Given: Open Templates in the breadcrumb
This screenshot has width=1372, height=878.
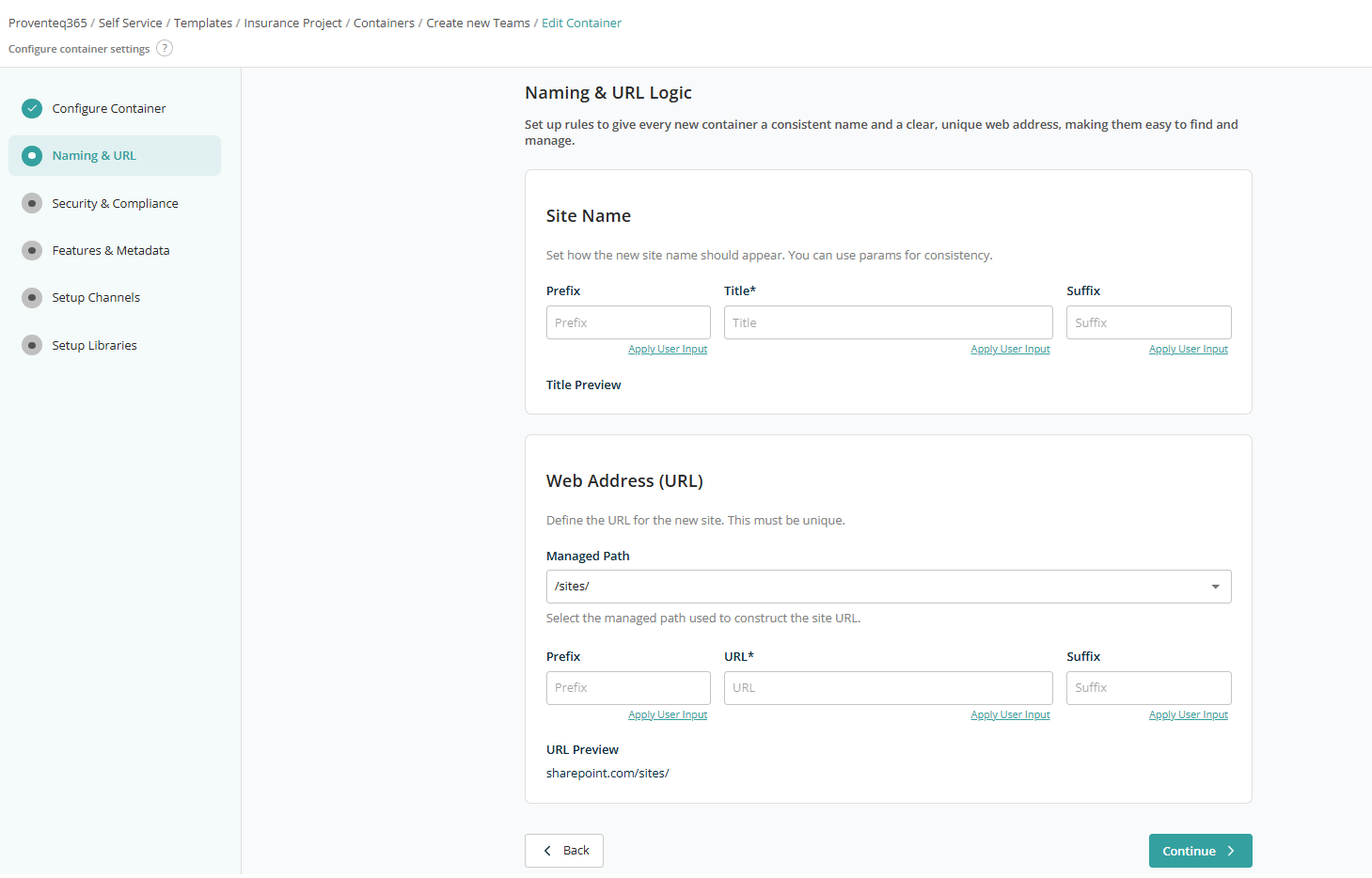Looking at the screenshot, I should (203, 23).
